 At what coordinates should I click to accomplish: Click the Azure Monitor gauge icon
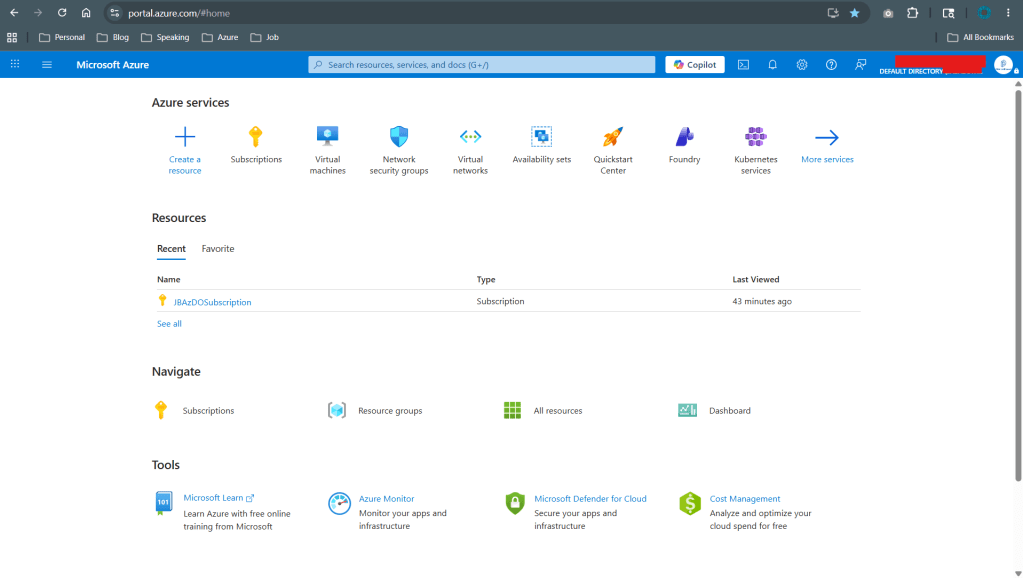(339, 504)
